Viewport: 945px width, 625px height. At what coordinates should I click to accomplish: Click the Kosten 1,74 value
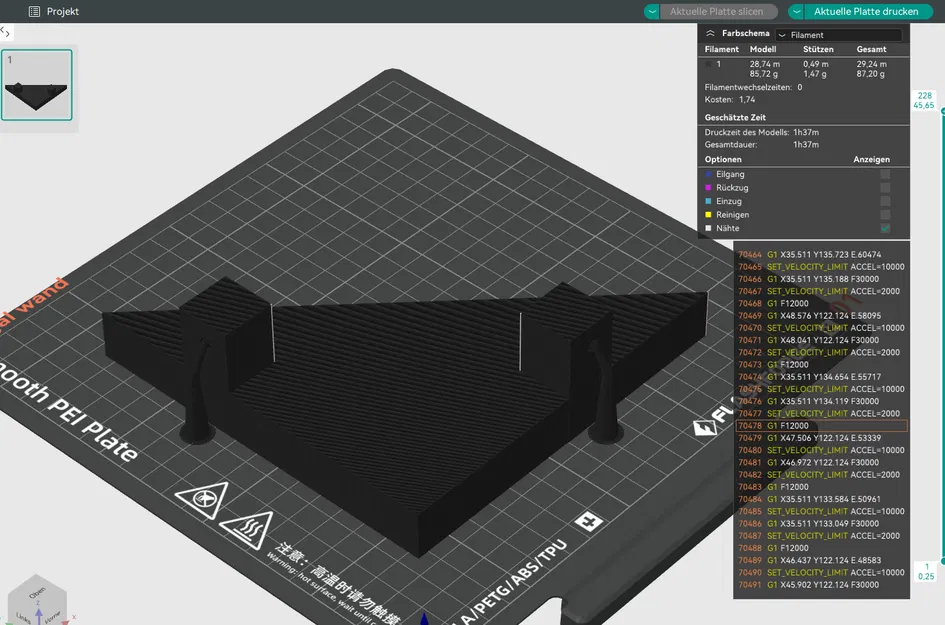click(747, 99)
